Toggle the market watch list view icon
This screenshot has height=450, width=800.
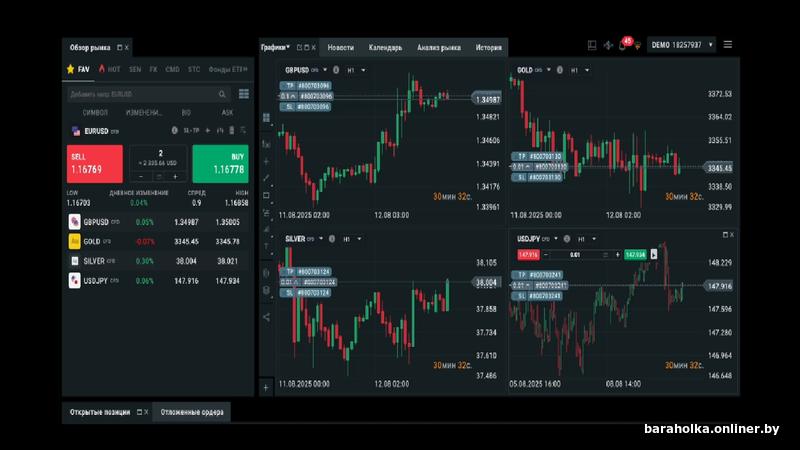(244, 94)
